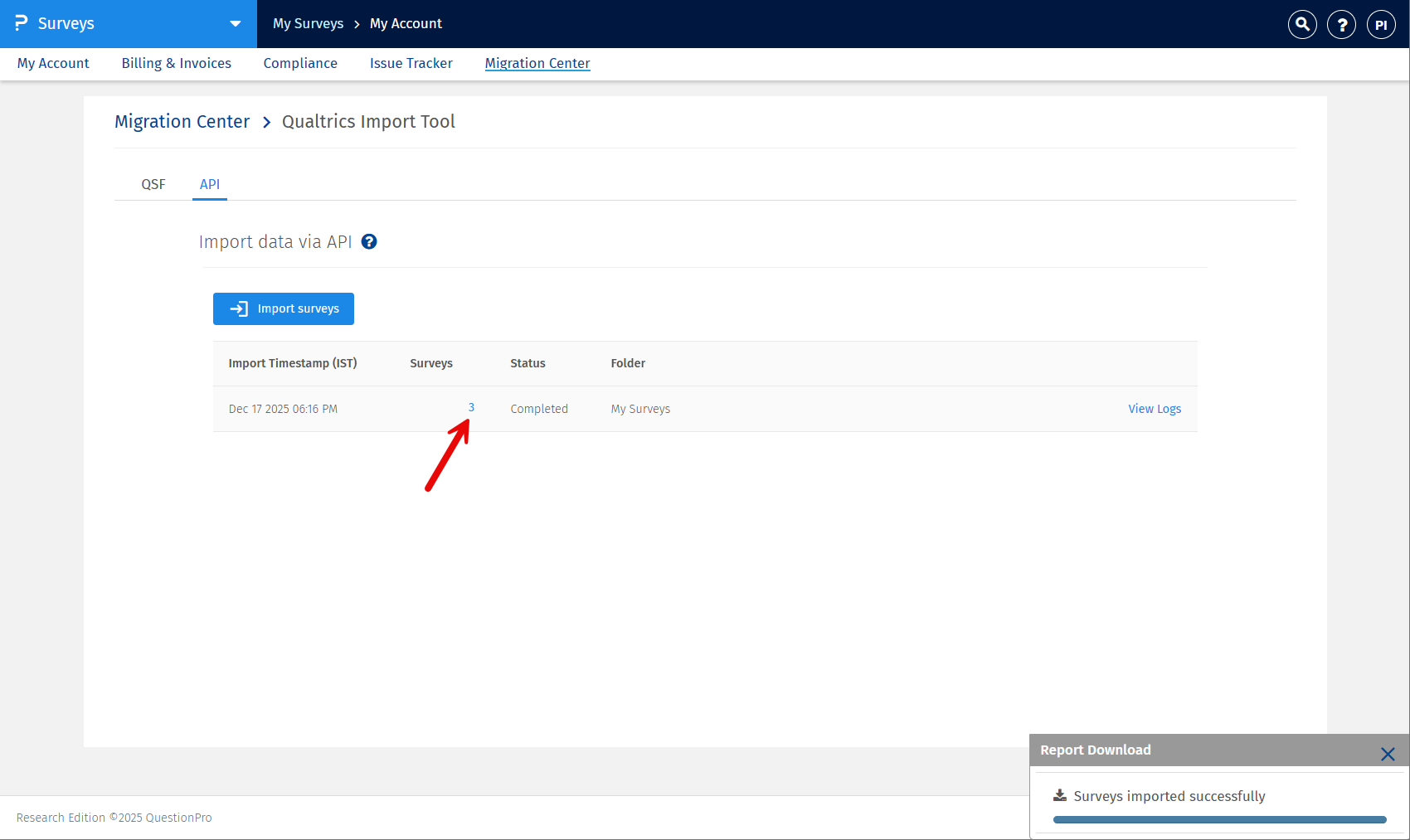Click the download icon in notification
The width and height of the screenshot is (1410, 840).
point(1060,795)
